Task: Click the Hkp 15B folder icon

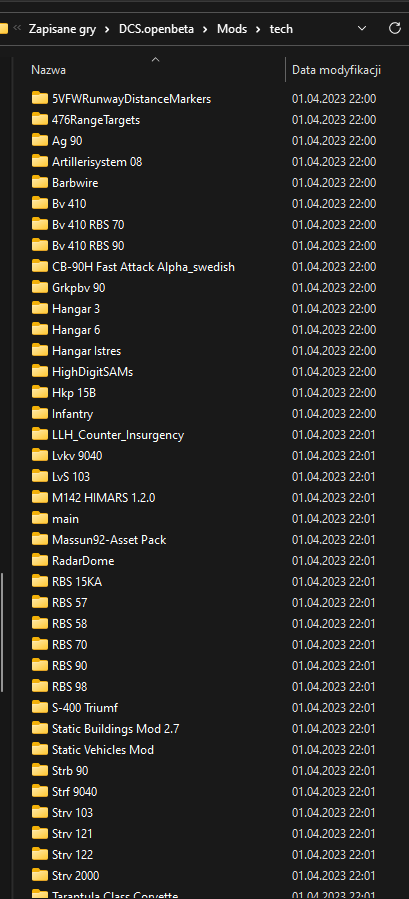Action: click(x=40, y=392)
